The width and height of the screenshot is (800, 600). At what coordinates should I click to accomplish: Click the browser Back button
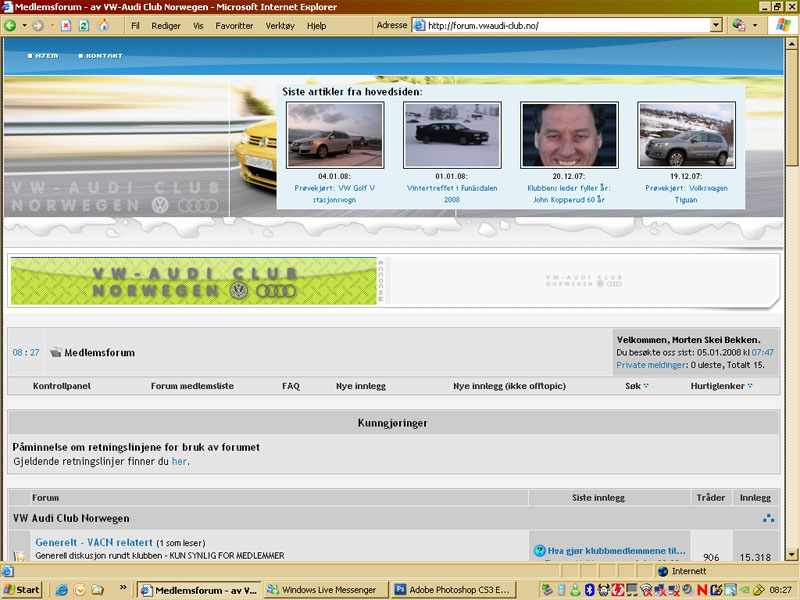coord(11,25)
